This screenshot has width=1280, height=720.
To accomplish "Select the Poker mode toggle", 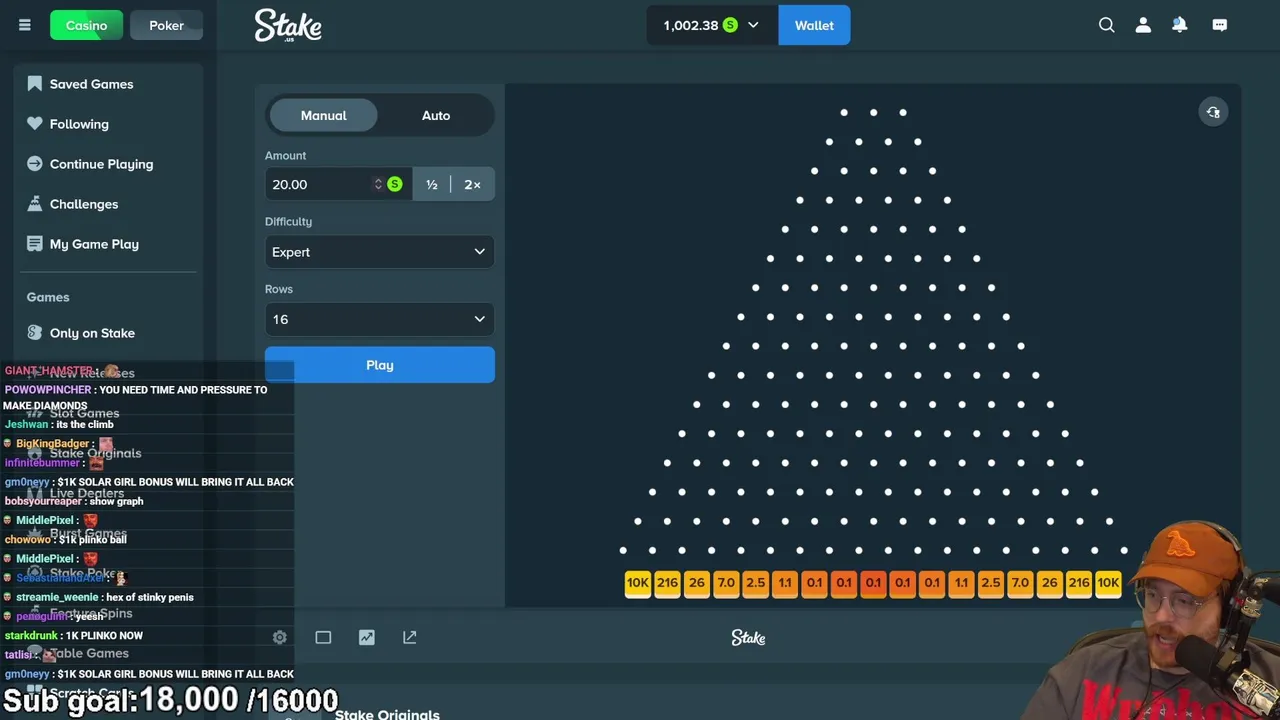I will point(166,25).
